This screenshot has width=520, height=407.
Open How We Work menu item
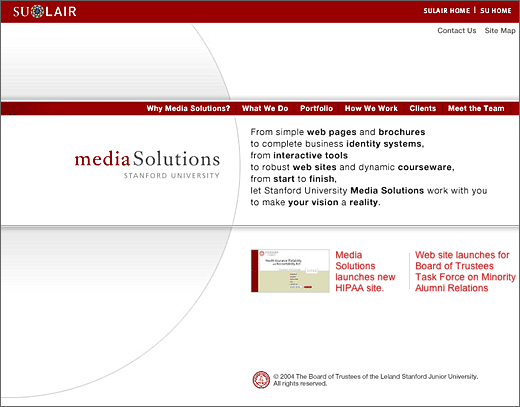click(x=371, y=108)
